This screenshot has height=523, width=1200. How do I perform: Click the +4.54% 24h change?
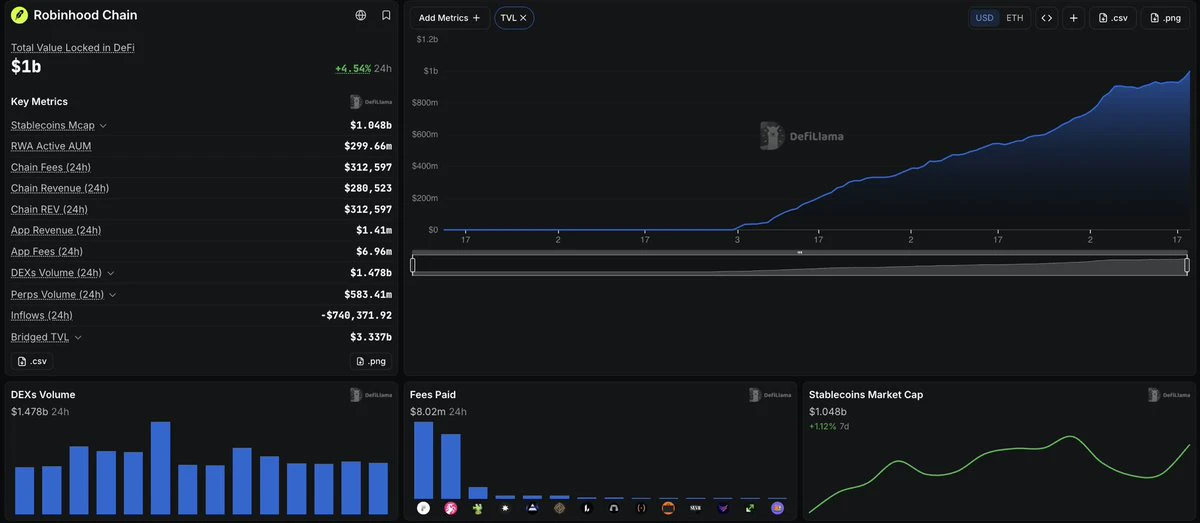(363, 69)
